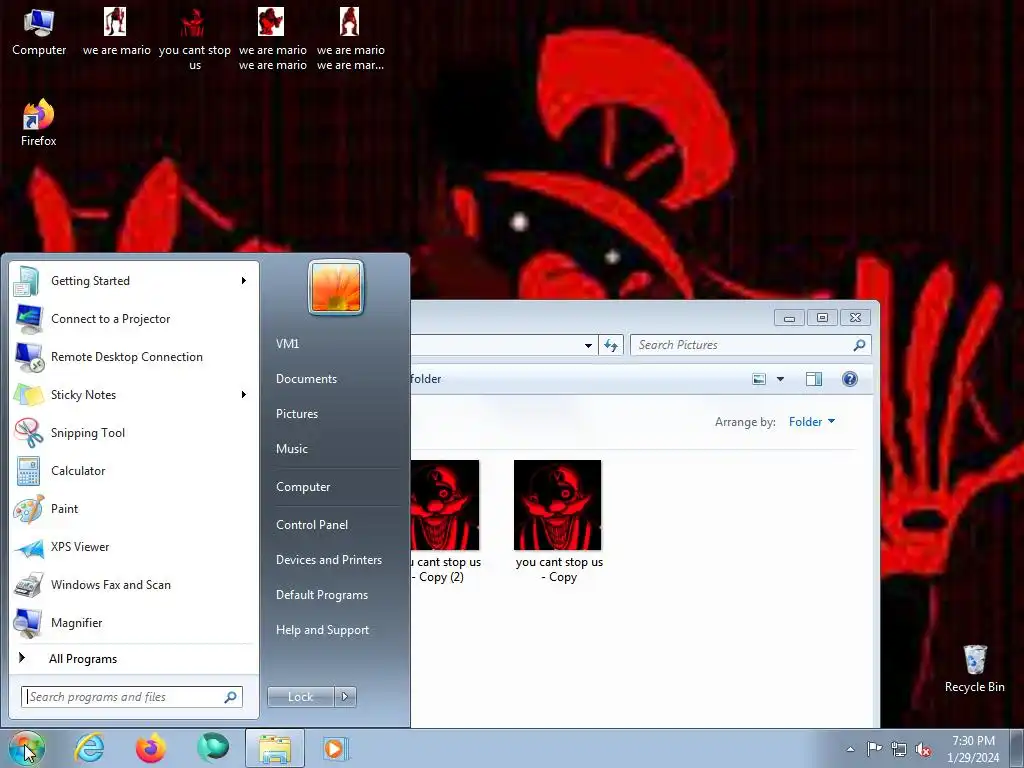Screen dimensions: 1024x768
Task: Click the New folder toolbar button in Explorer
Action: tap(426, 379)
